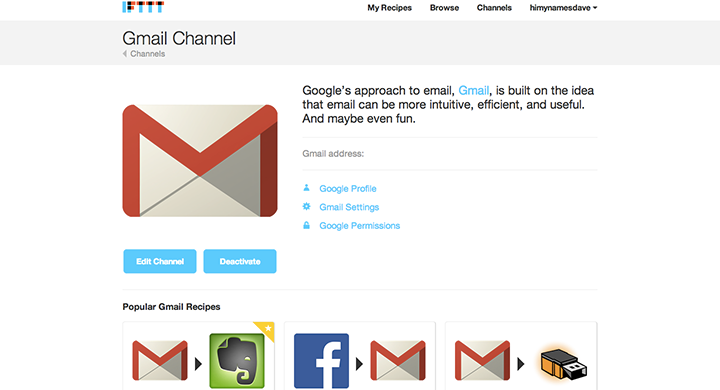Click the large Gmail channel logo
This screenshot has height=390, width=720.
coord(200,161)
